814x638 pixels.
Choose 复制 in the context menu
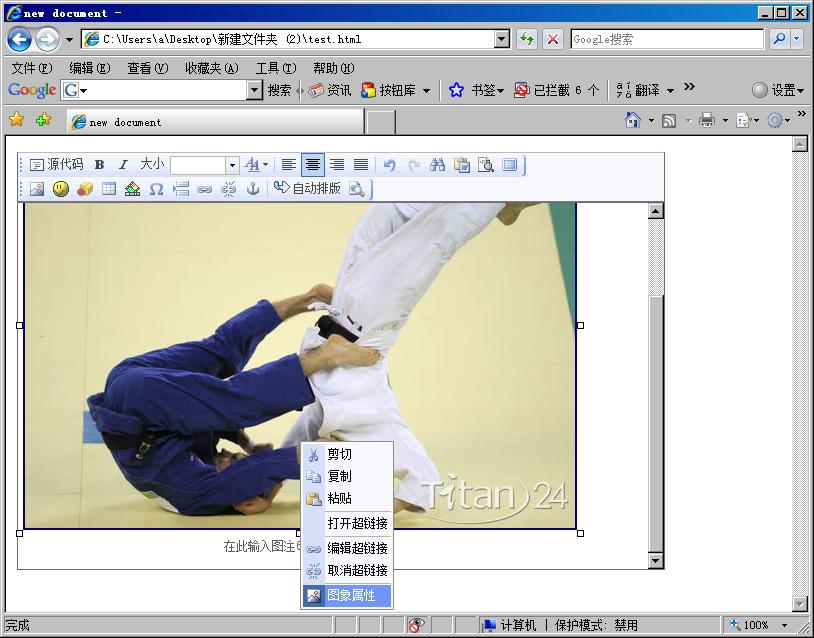[x=340, y=476]
